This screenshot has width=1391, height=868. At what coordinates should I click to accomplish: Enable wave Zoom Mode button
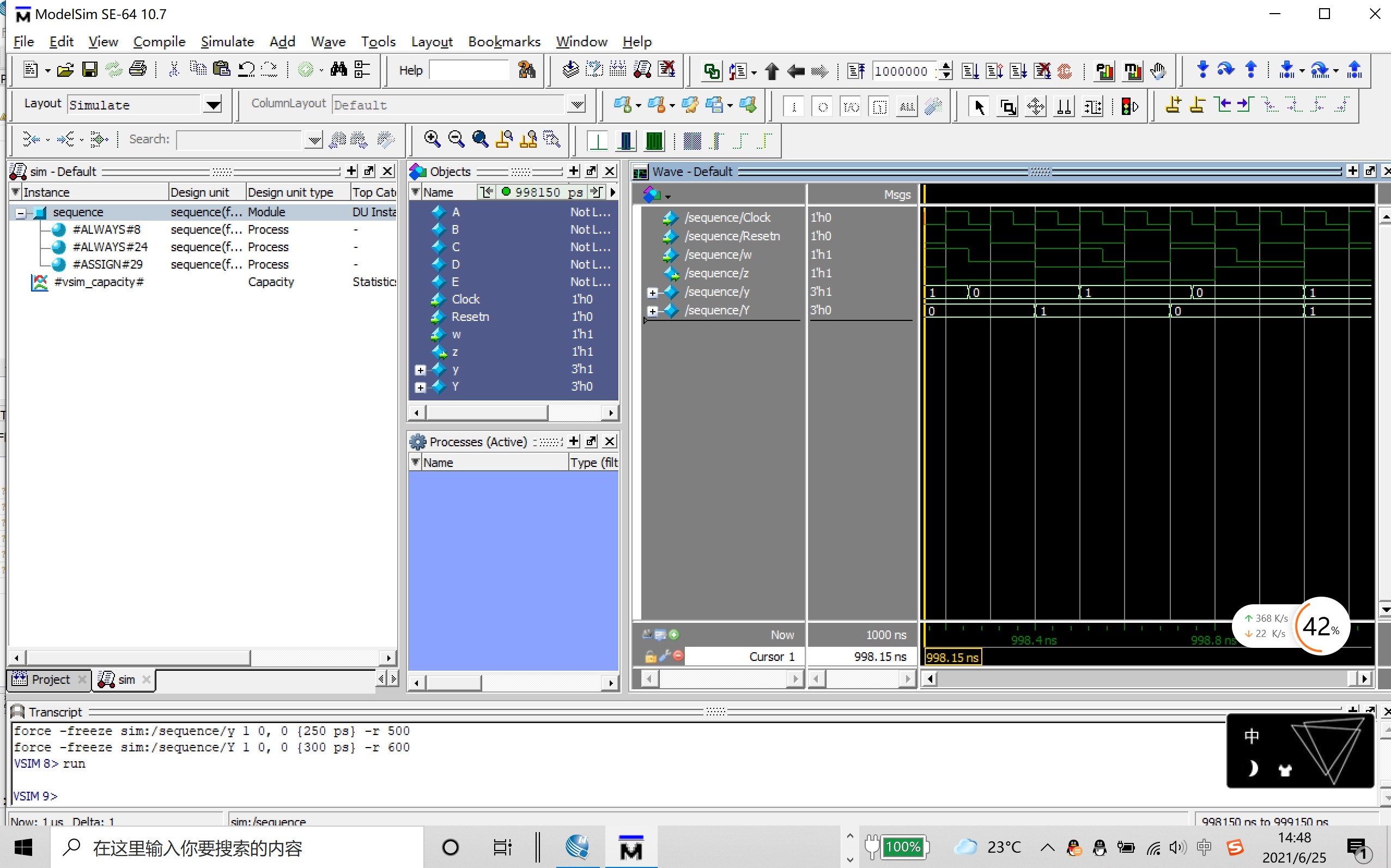(x=1007, y=106)
